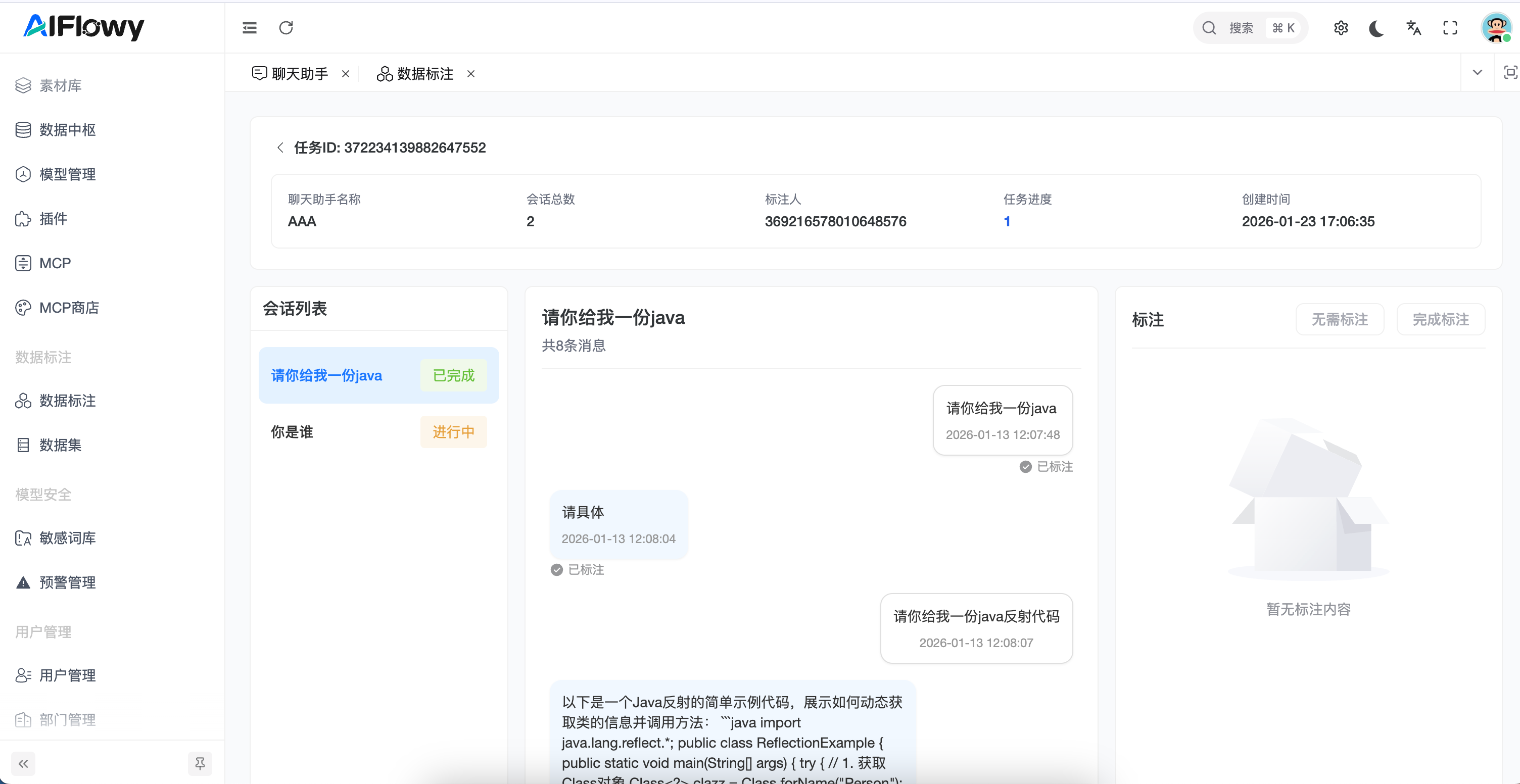Click the user avatar in top right
The width and height of the screenshot is (1520, 784).
(1496, 28)
